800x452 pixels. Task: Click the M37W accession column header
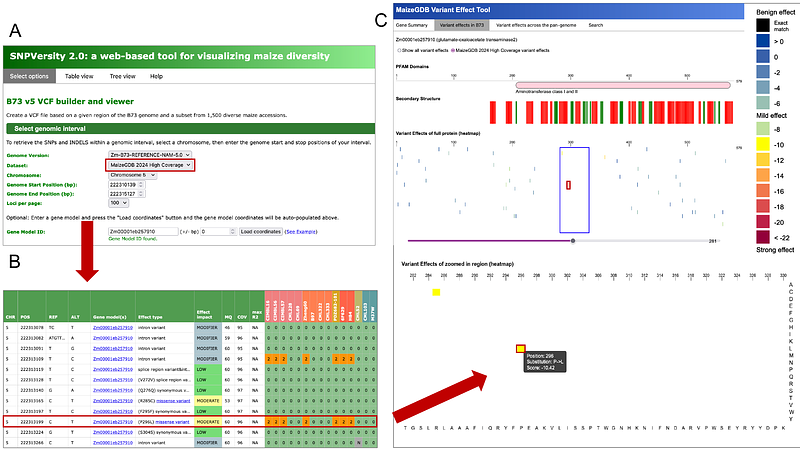coord(373,307)
